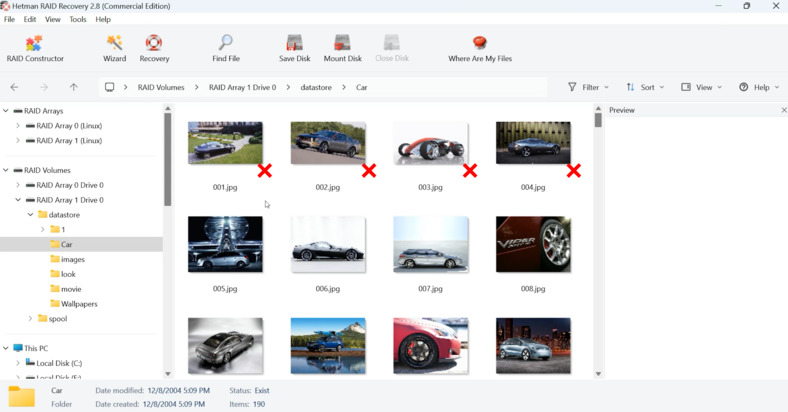The width and height of the screenshot is (788, 412).
Task: Select 004.jpg thumbnail
Action: 533,143
